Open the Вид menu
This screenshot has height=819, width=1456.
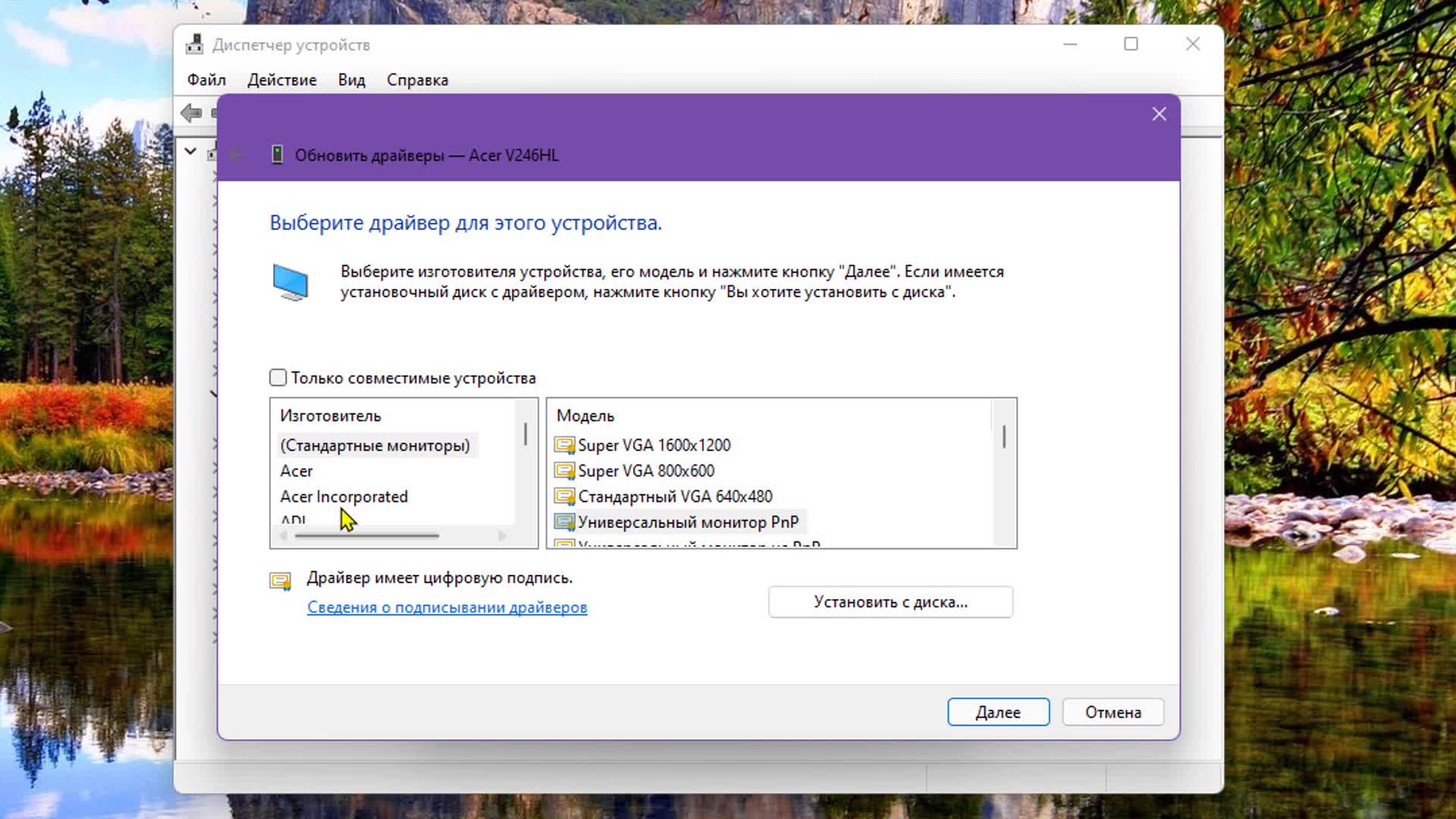(351, 80)
